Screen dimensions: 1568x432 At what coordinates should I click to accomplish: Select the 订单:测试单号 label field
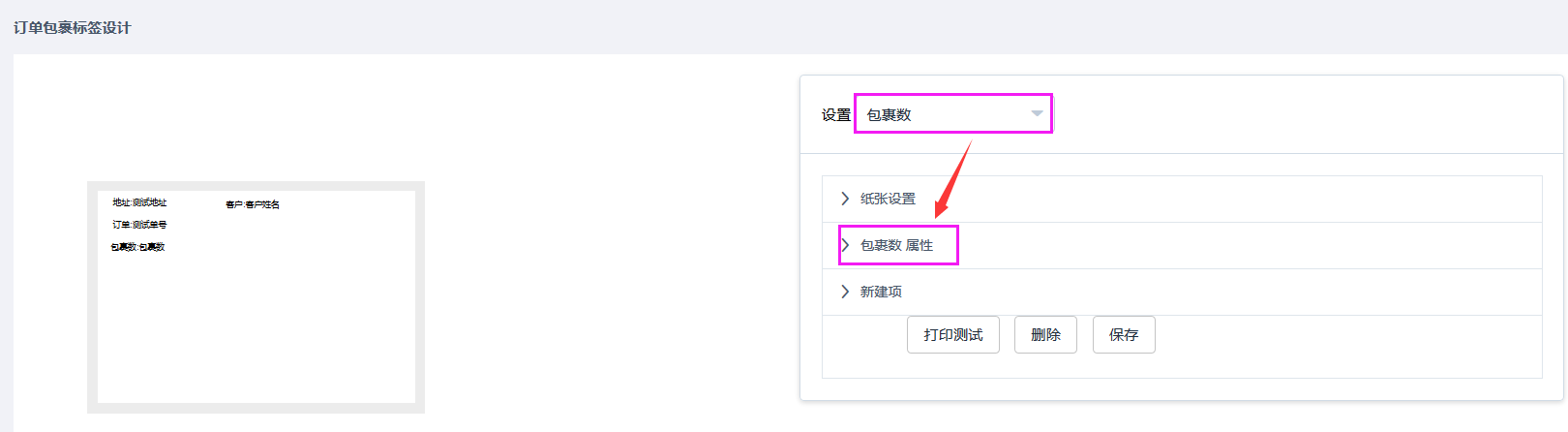tap(139, 225)
